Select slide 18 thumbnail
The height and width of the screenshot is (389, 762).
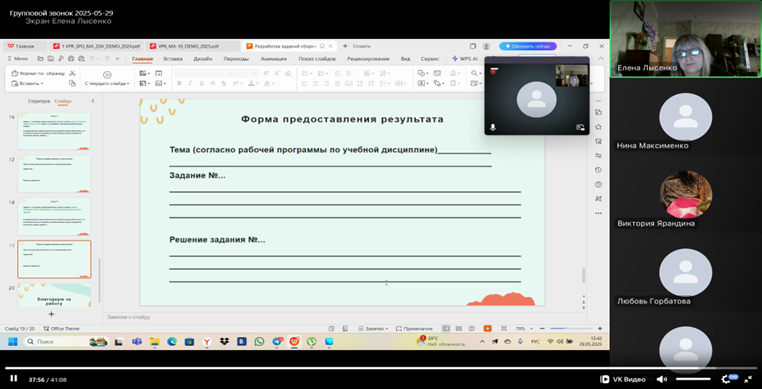tap(54, 216)
